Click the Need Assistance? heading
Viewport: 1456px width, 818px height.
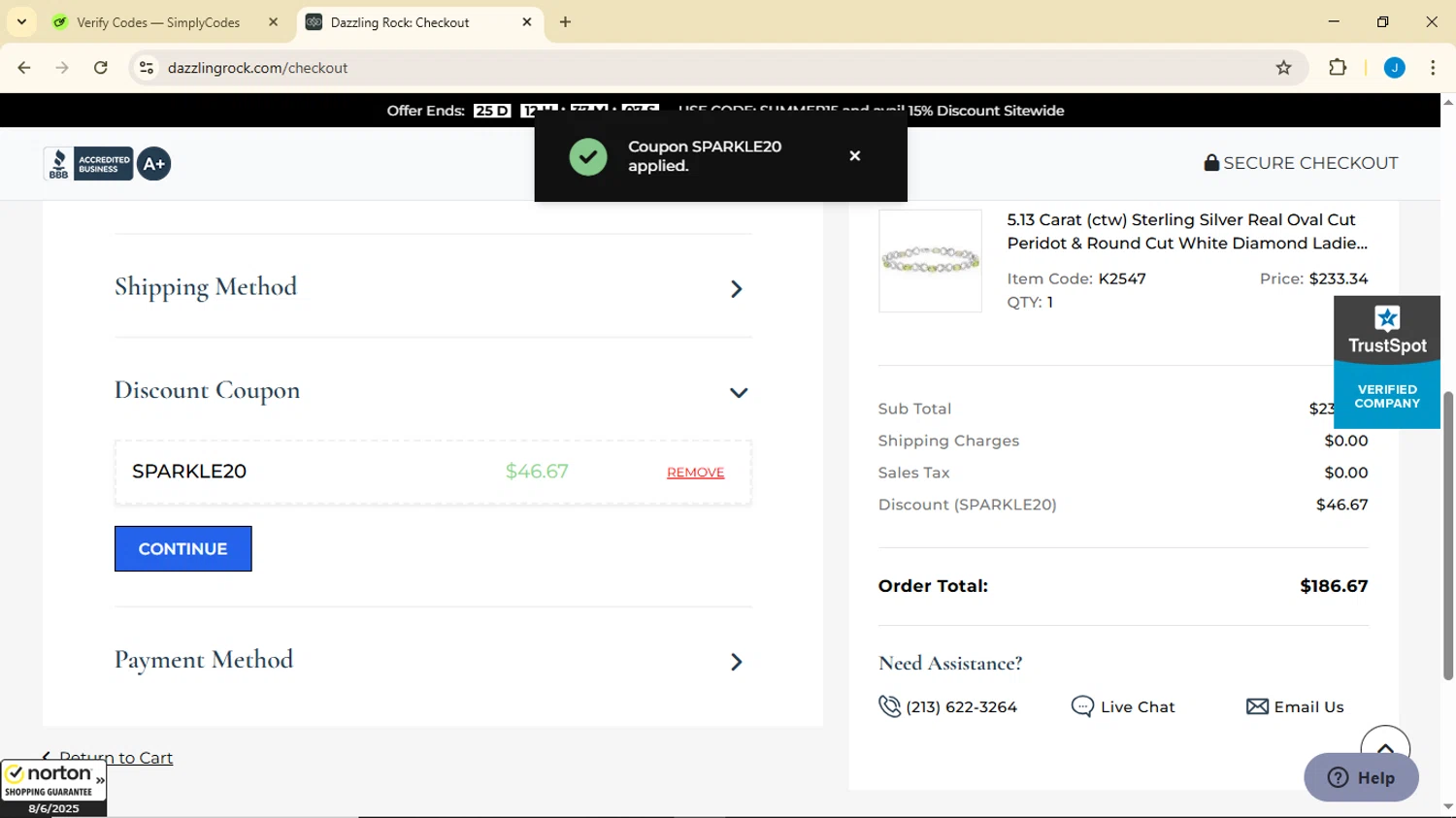coord(950,664)
